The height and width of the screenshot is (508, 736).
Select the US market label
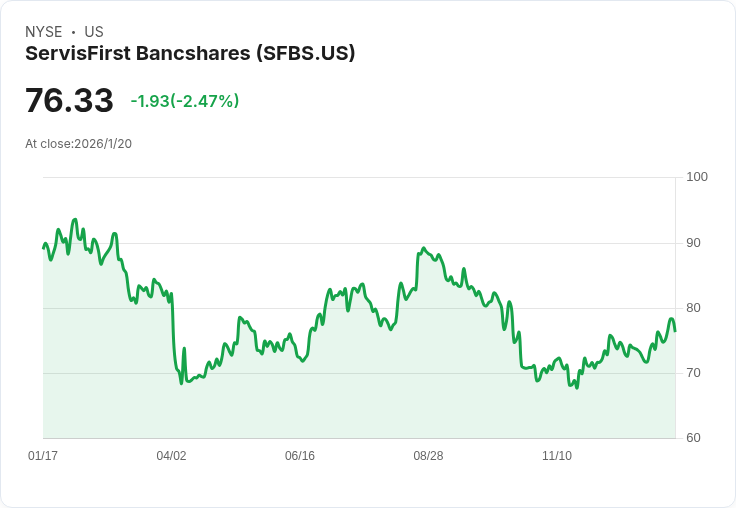(94, 32)
